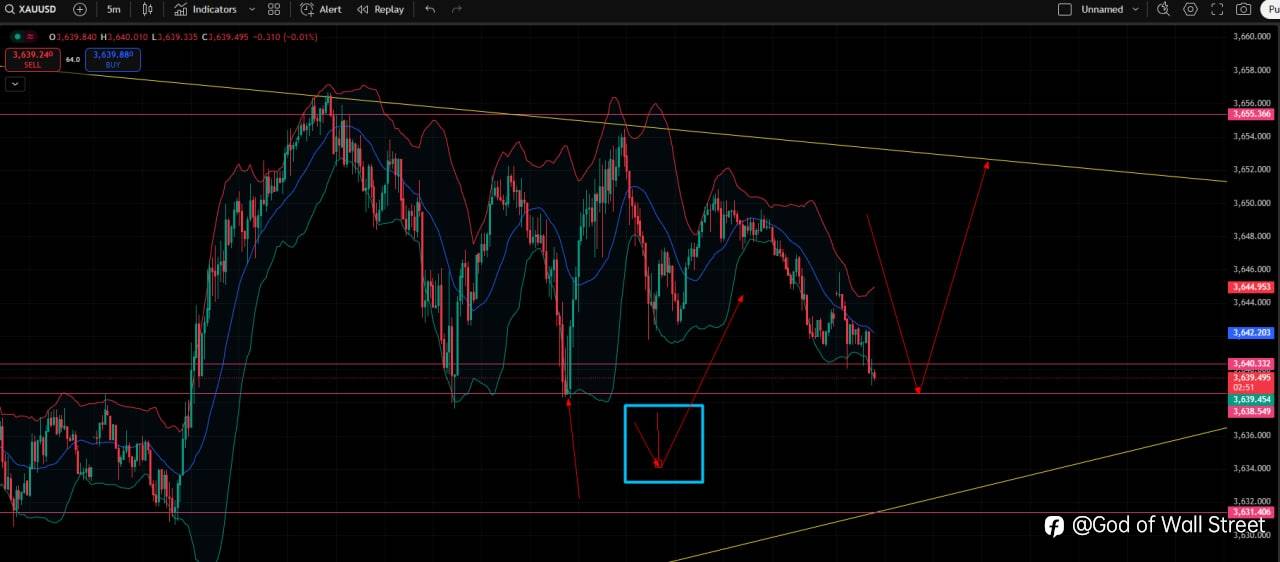Click the blue 3,642.203 price label

point(1251,332)
